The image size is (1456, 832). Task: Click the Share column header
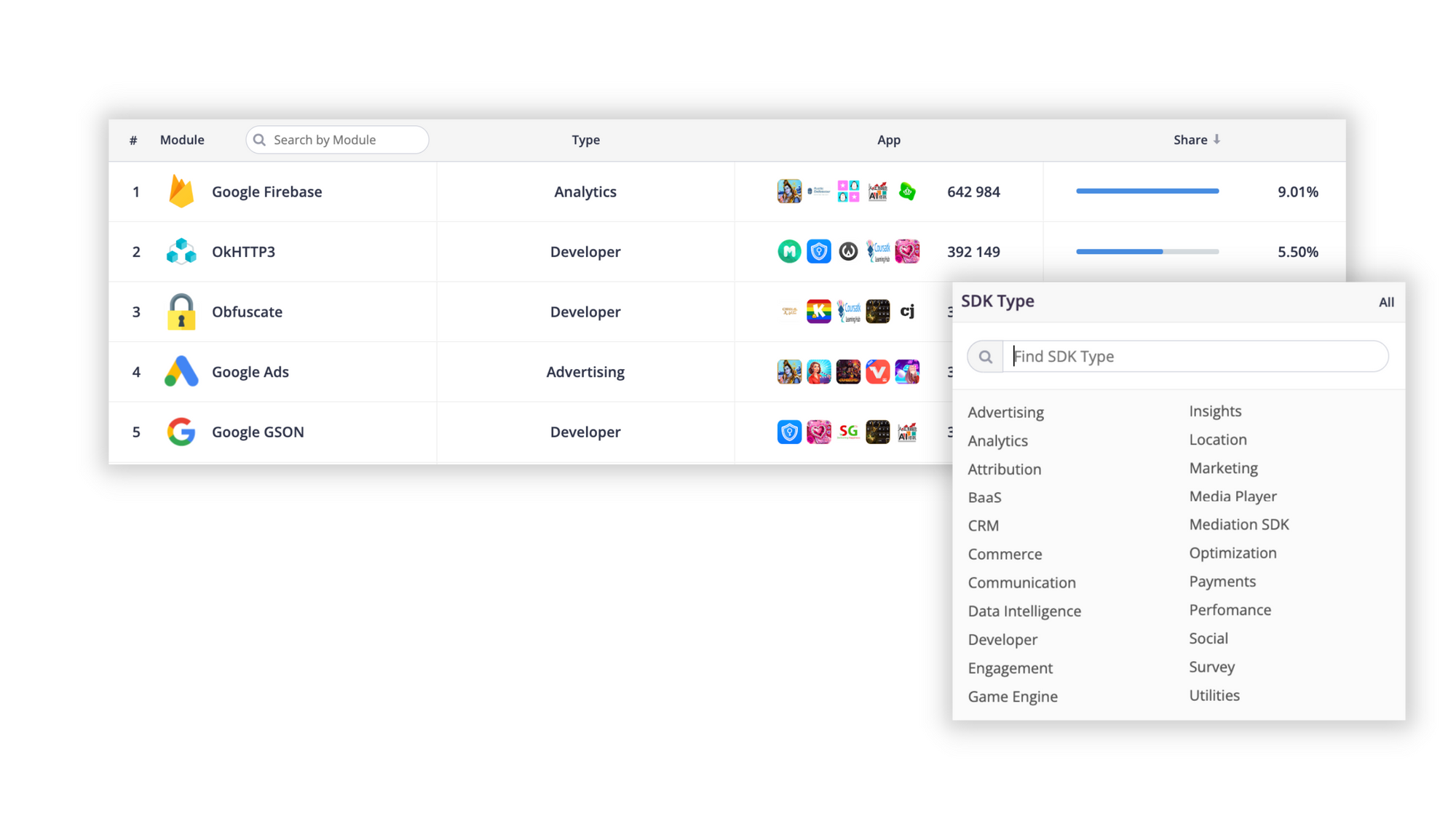coord(1190,140)
